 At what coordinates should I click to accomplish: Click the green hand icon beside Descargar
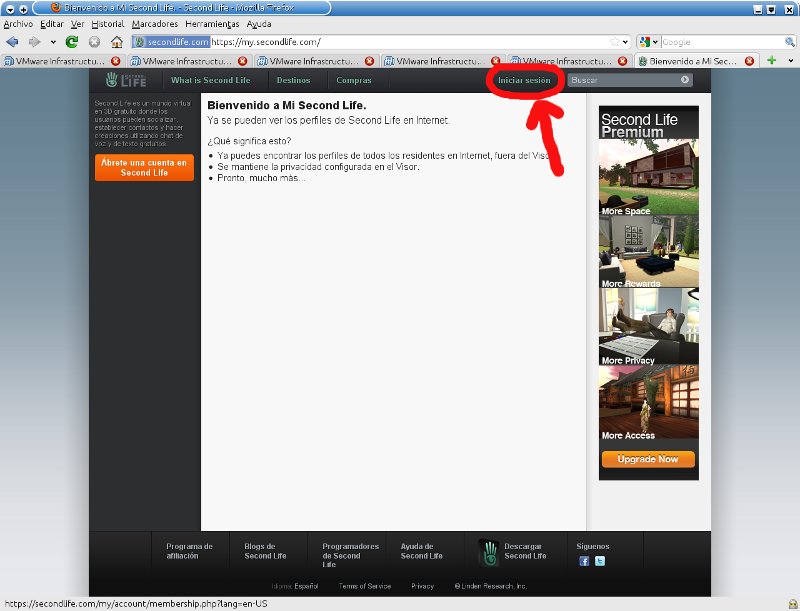coord(490,553)
